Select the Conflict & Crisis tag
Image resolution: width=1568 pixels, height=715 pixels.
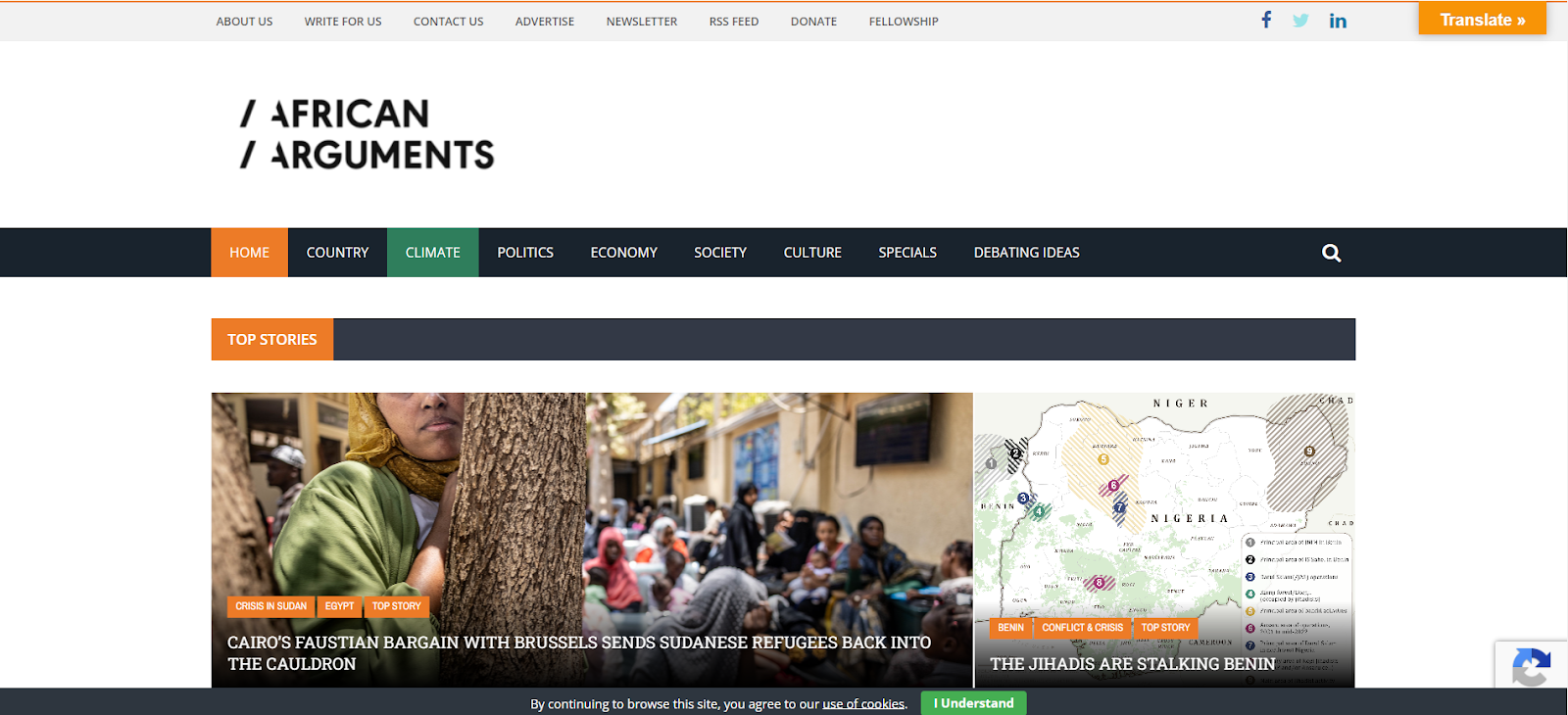[x=1082, y=628]
